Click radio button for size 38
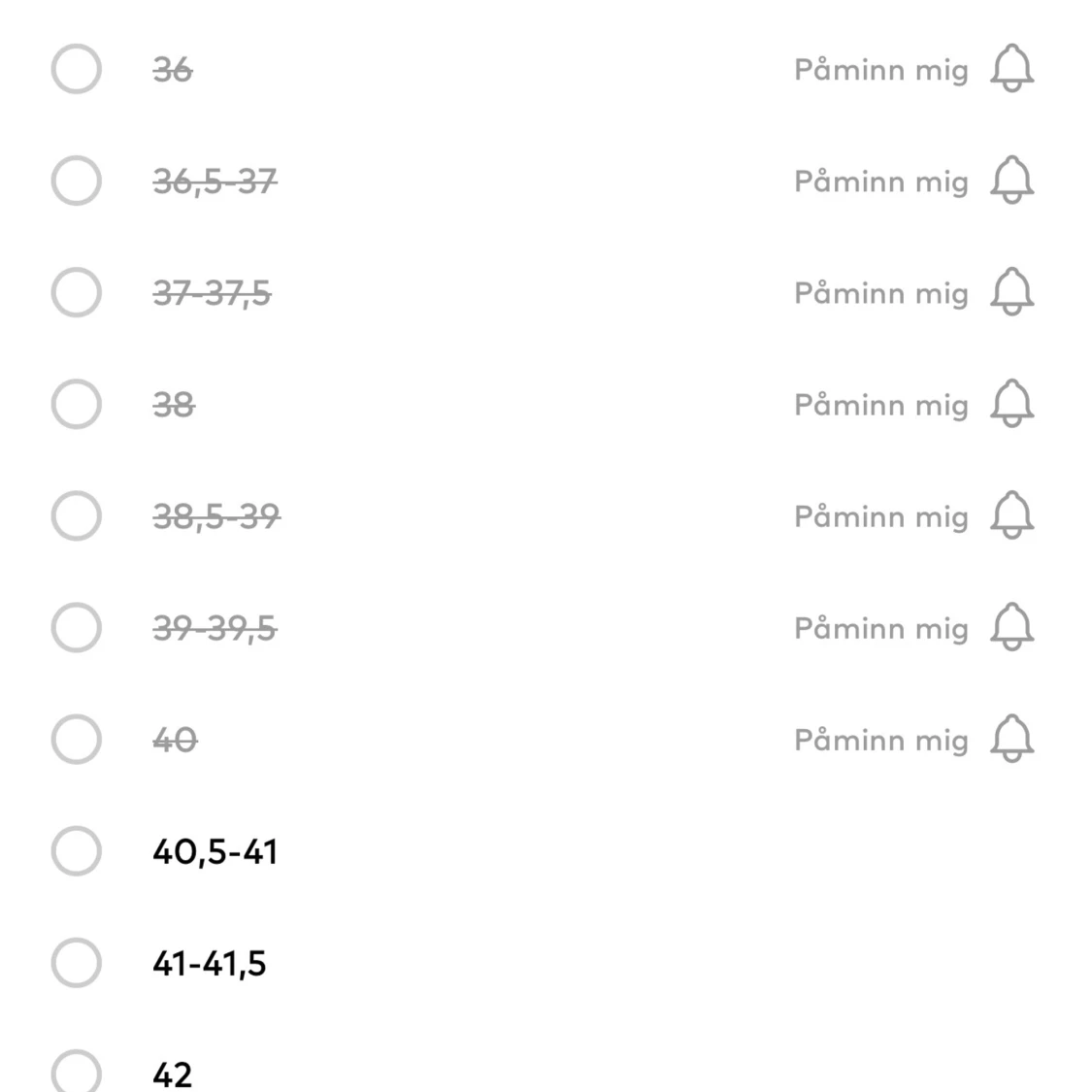Viewport: 1092px width, 1092px height. click(x=76, y=404)
